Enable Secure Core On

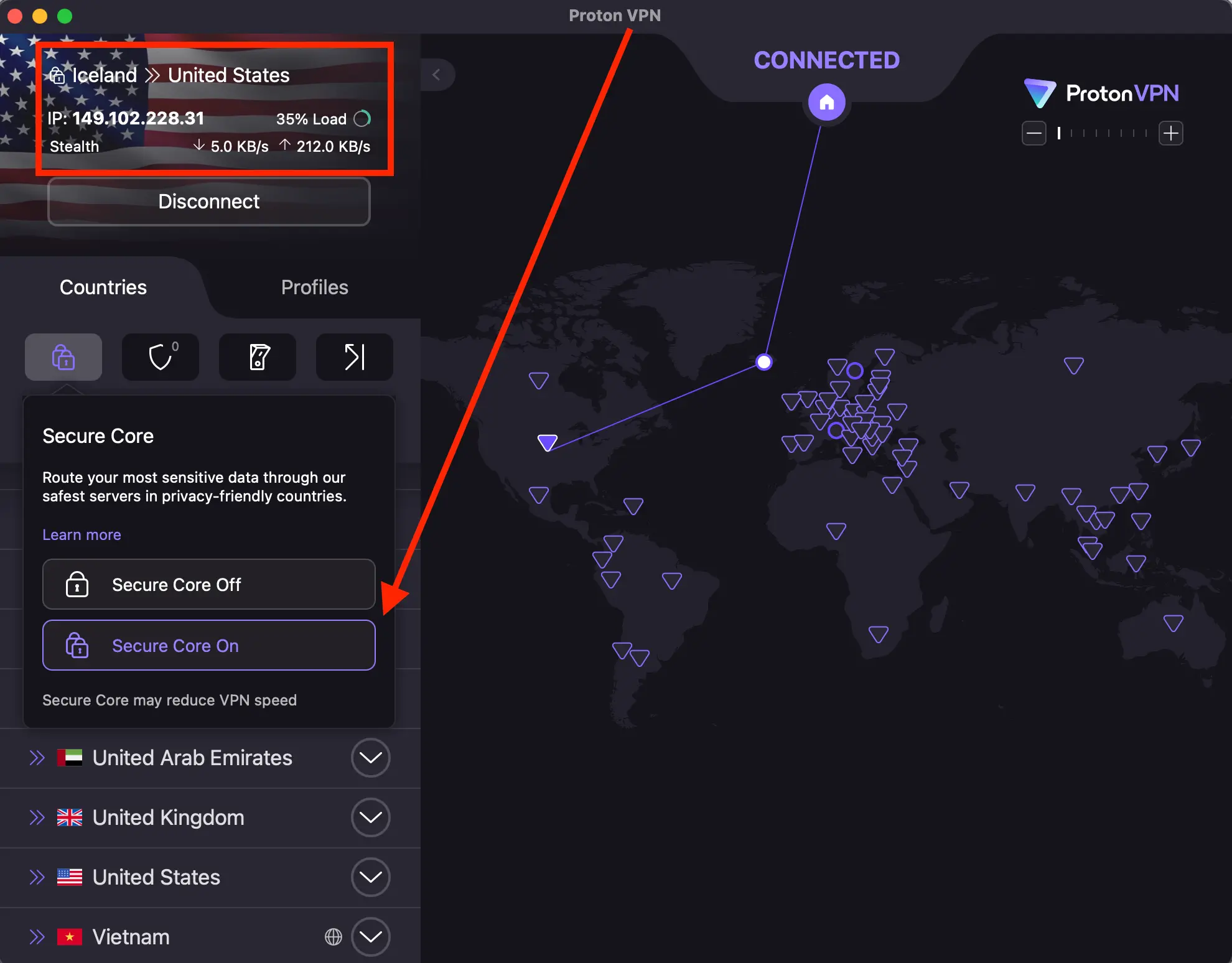[208, 645]
